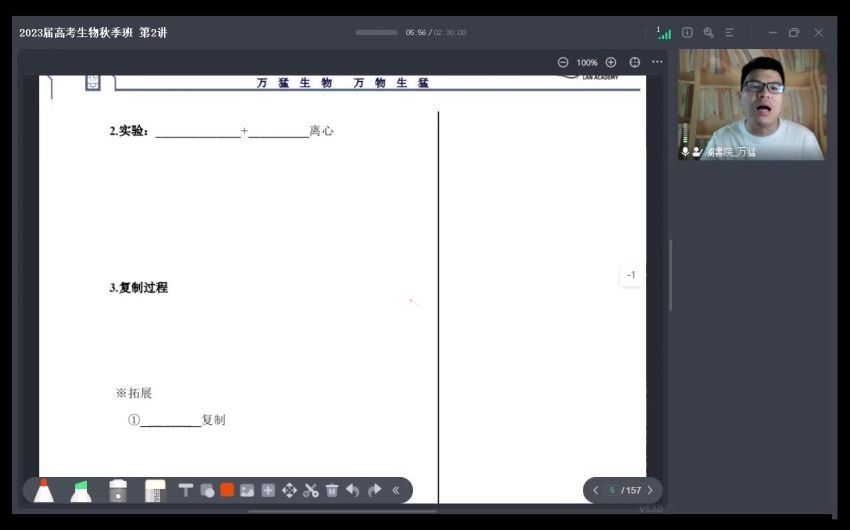Image resolution: width=850 pixels, height=530 pixels.
Task: Redo the last drawing action
Action: [375, 490]
